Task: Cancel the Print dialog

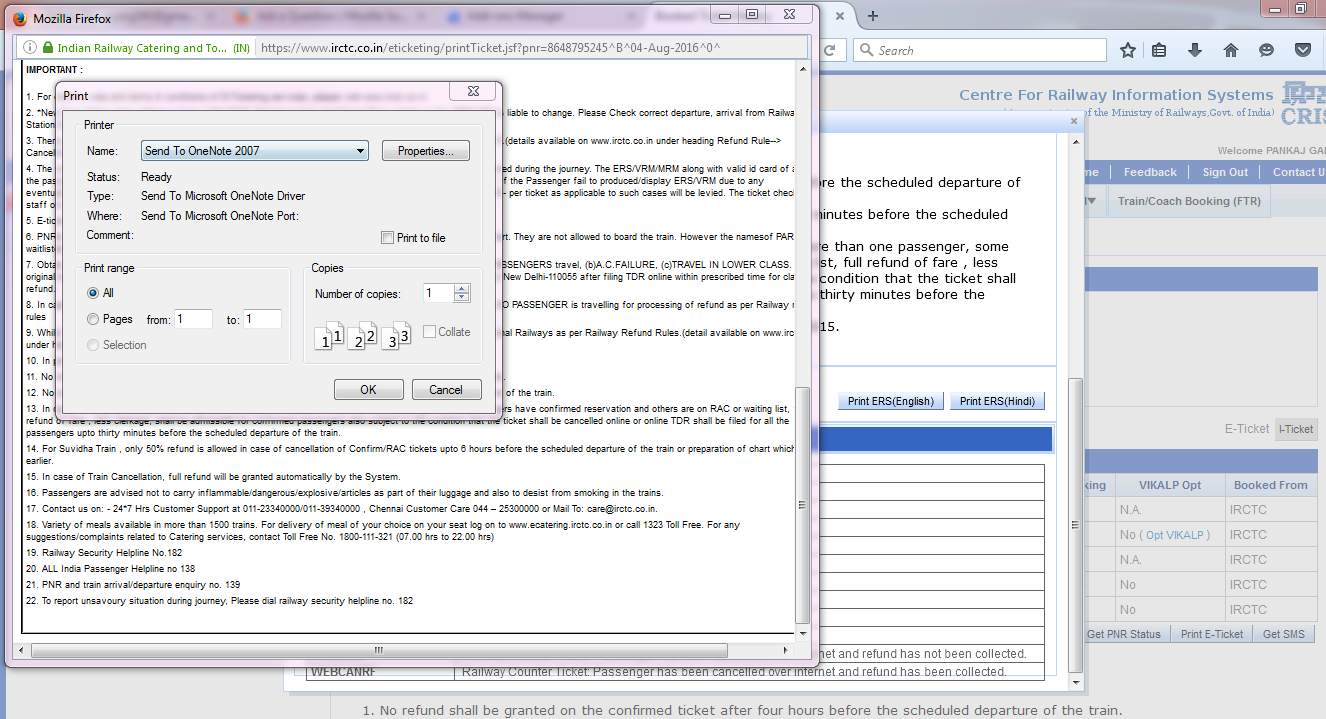Action: [x=446, y=390]
